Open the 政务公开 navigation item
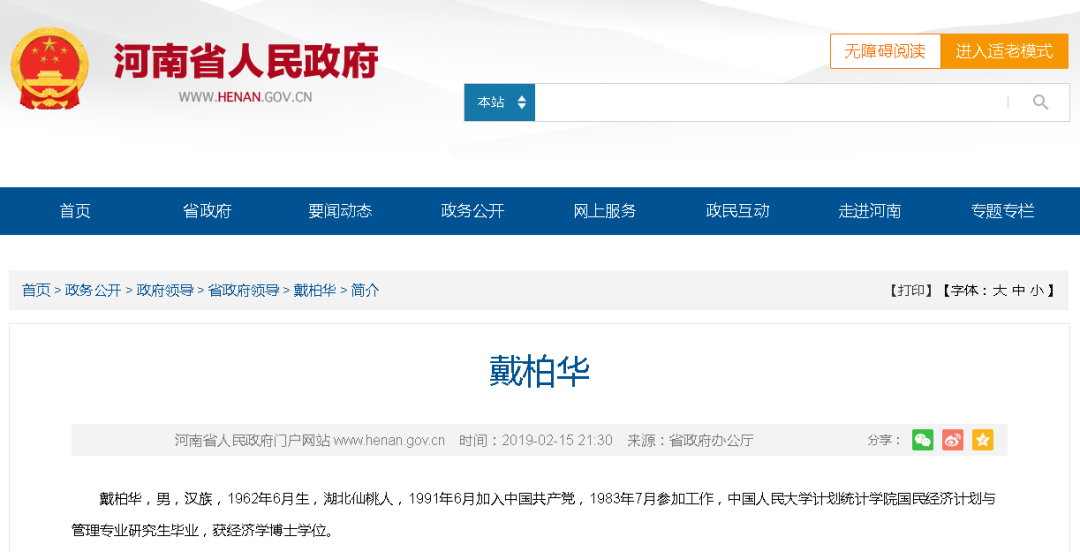Screen dimensions: 1080x552 click(x=472, y=211)
